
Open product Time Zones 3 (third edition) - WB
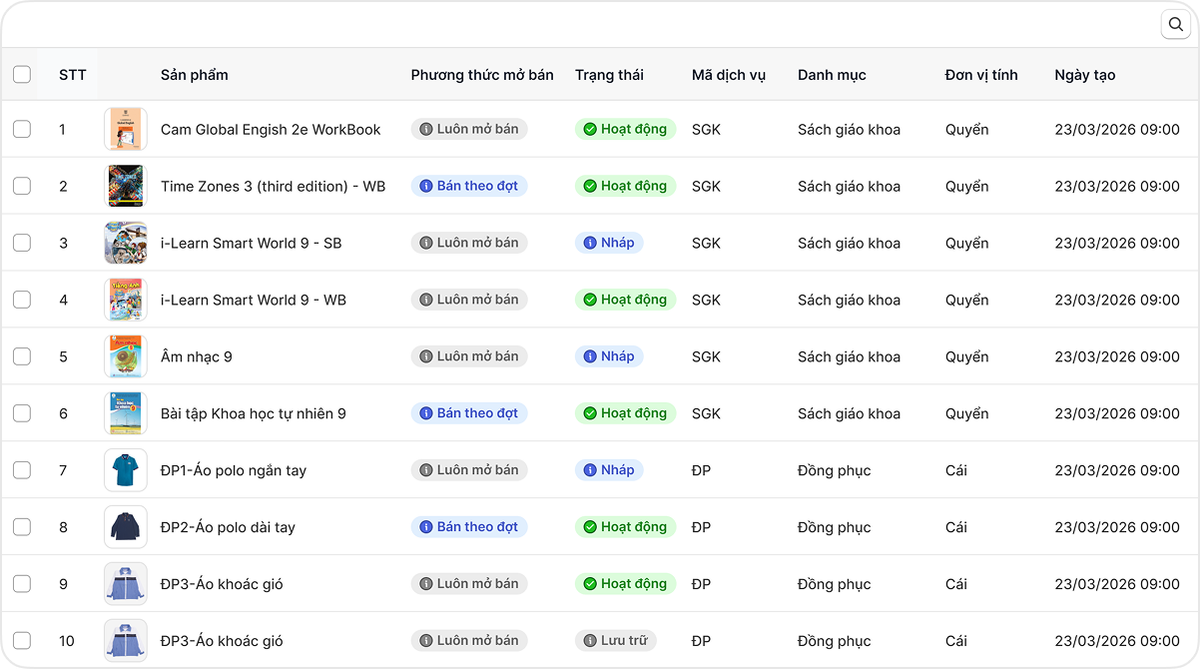coord(273,186)
